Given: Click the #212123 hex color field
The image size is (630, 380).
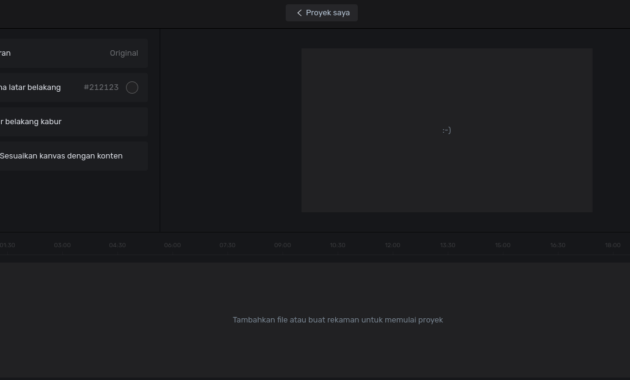Looking at the screenshot, I should pos(101,87).
